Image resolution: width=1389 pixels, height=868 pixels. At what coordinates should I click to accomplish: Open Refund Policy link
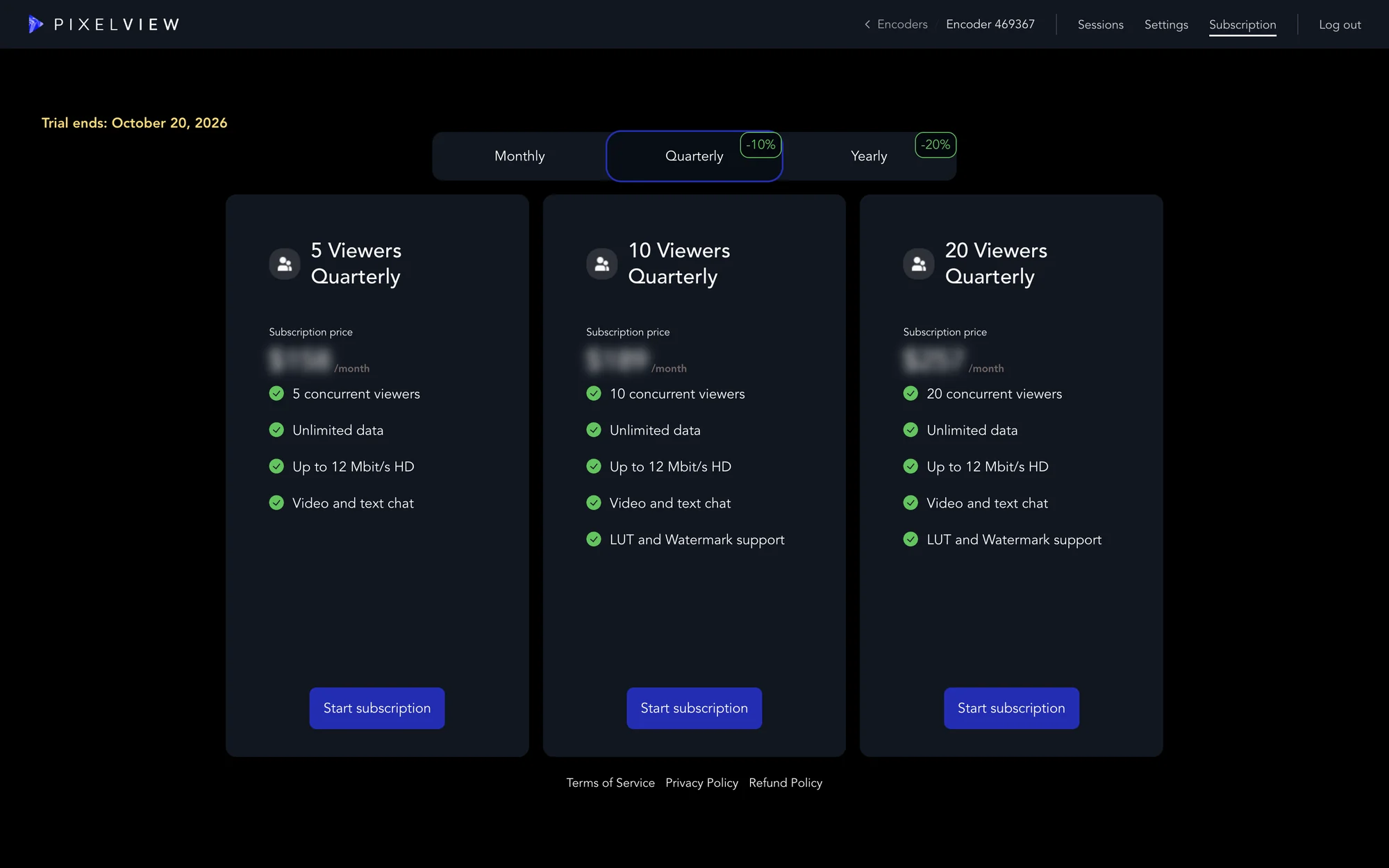(785, 783)
